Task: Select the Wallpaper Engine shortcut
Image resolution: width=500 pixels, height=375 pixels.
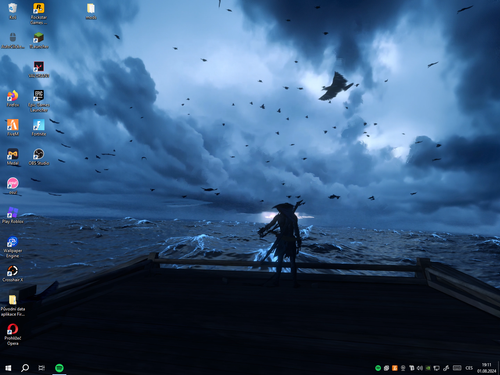Action: tap(13, 247)
